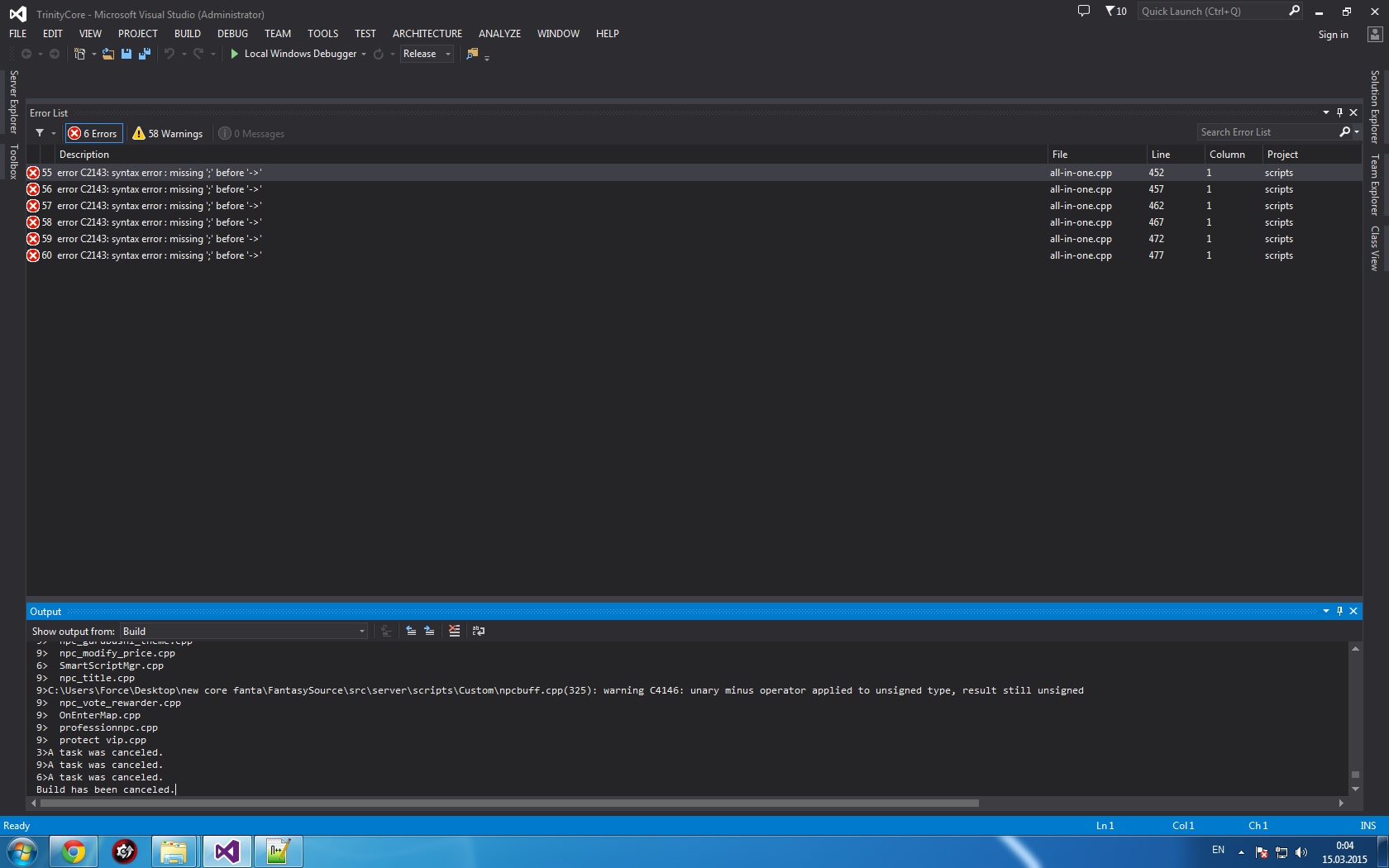Viewport: 1389px width, 868px height.
Task: Open the Team Explorer side tab
Action: 1375,185
